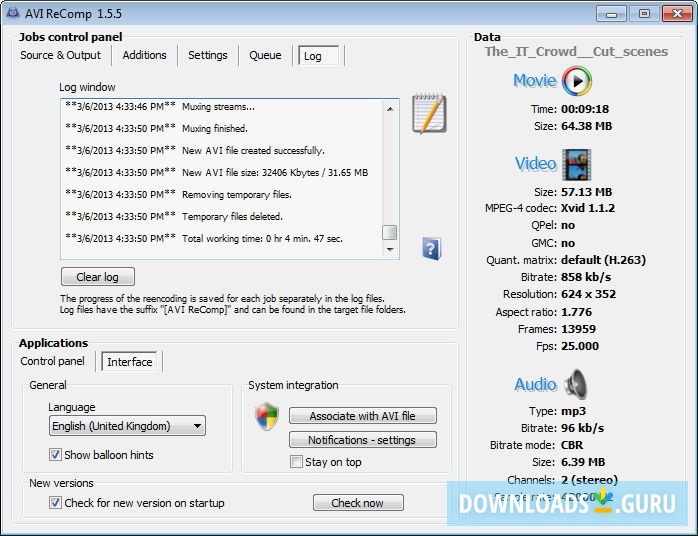Click Associate with AVI file button
This screenshot has height=536, width=698.
pos(363,416)
